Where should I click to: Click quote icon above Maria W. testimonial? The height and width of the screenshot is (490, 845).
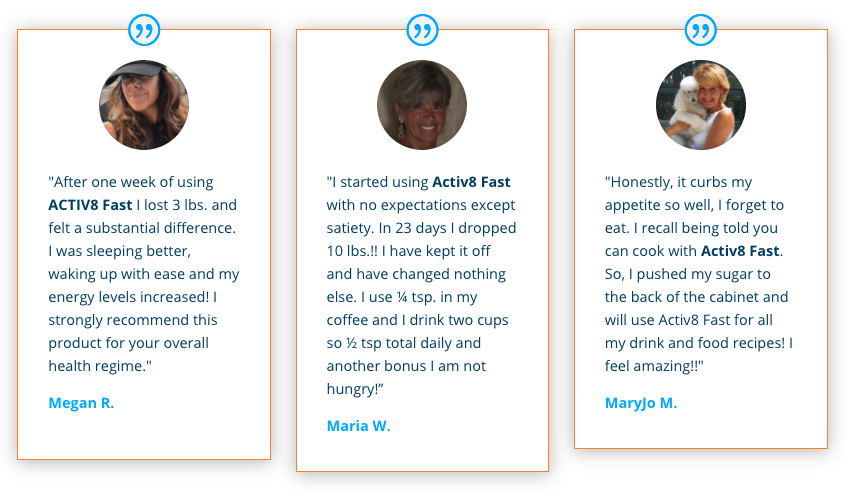pos(422,30)
